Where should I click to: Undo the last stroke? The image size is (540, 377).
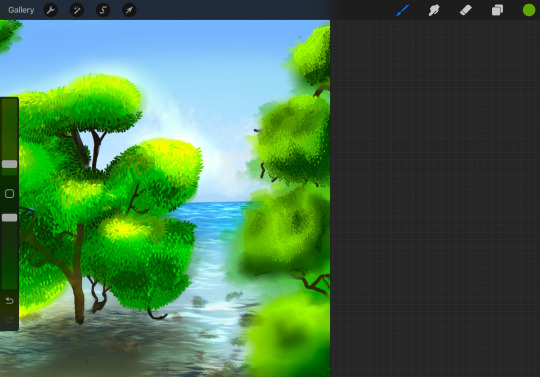[x=9, y=301]
